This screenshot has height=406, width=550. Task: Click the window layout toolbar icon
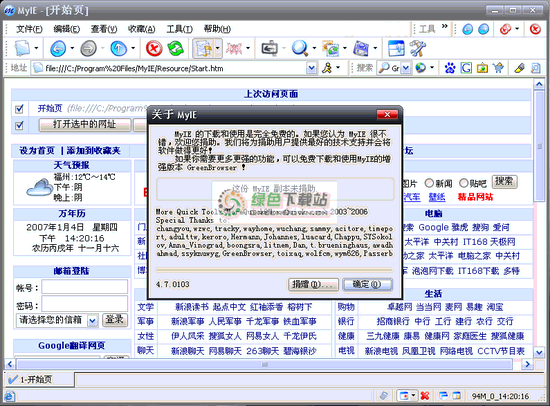coord(396,48)
